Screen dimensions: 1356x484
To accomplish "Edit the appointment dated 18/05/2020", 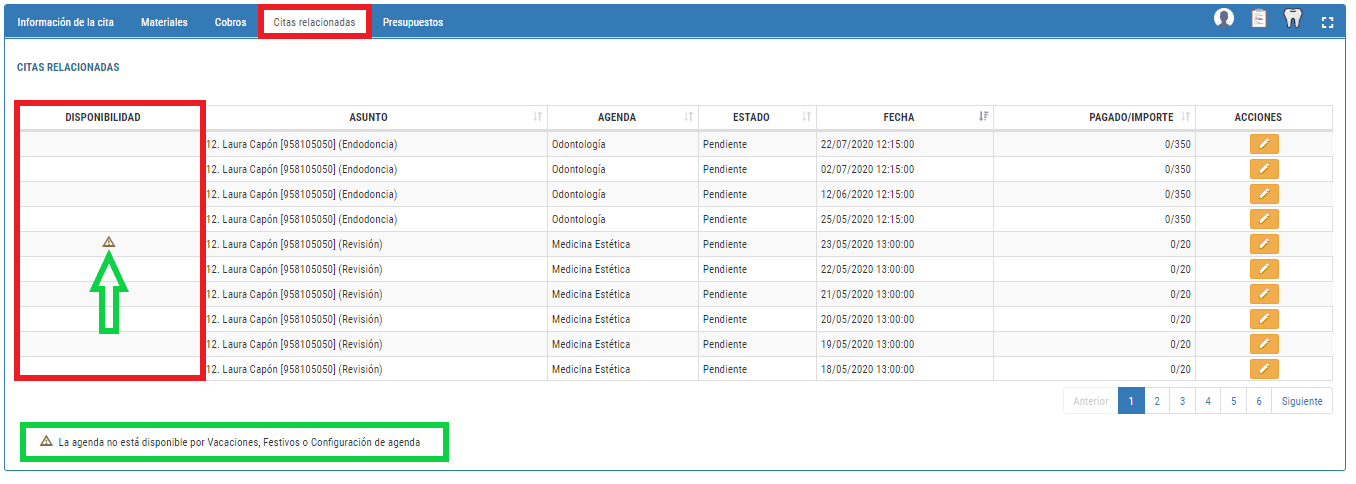I will point(1264,369).
